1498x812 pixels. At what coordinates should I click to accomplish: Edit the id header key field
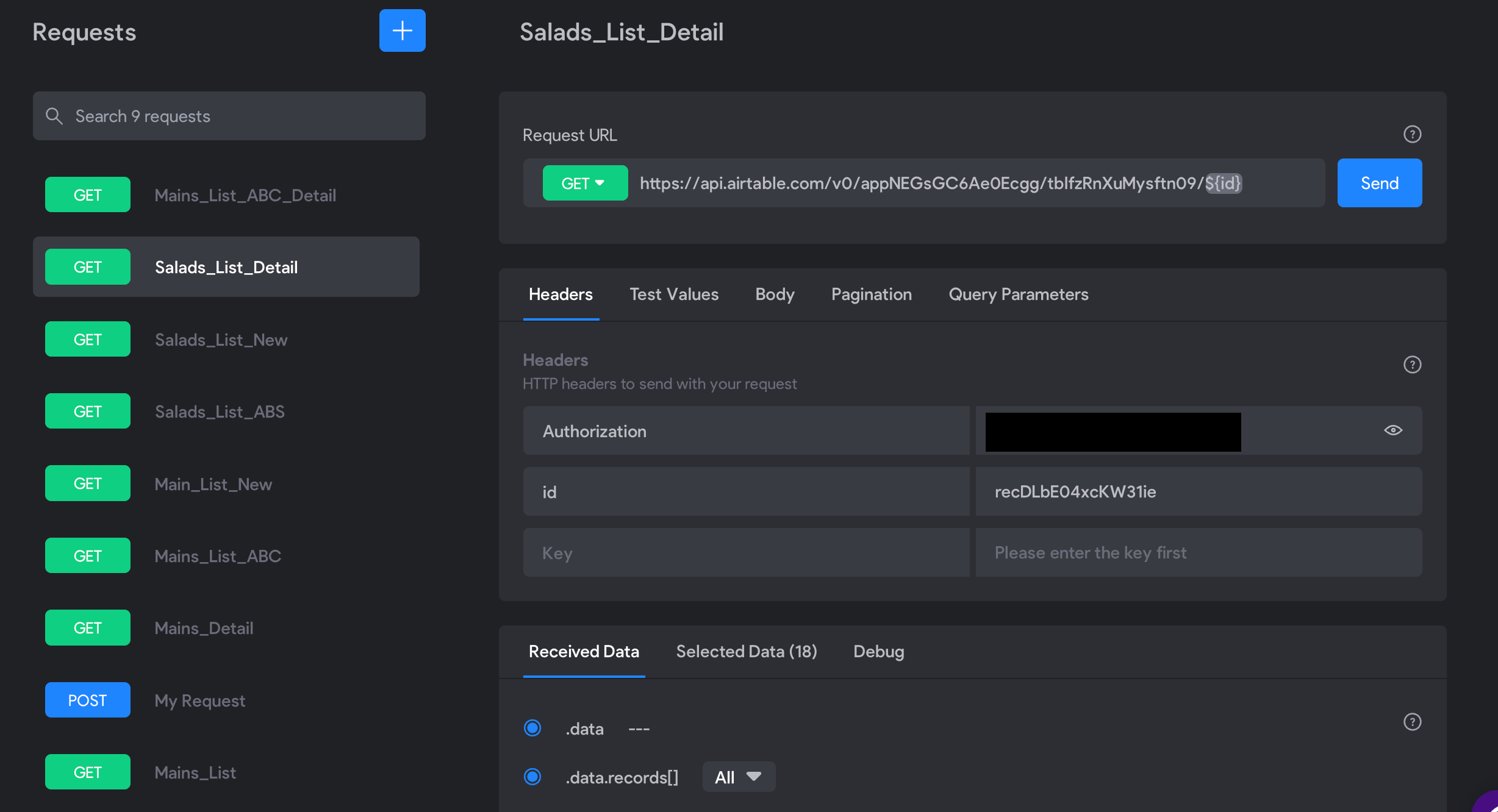[747, 491]
